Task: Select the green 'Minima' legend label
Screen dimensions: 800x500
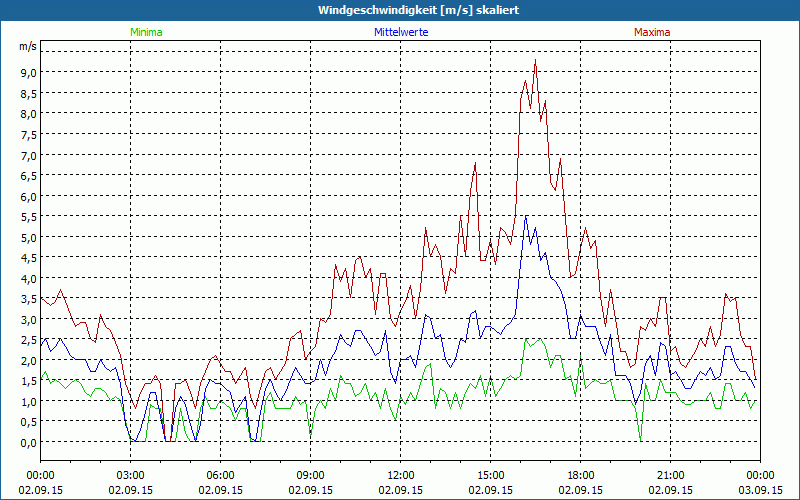Action: [x=146, y=32]
